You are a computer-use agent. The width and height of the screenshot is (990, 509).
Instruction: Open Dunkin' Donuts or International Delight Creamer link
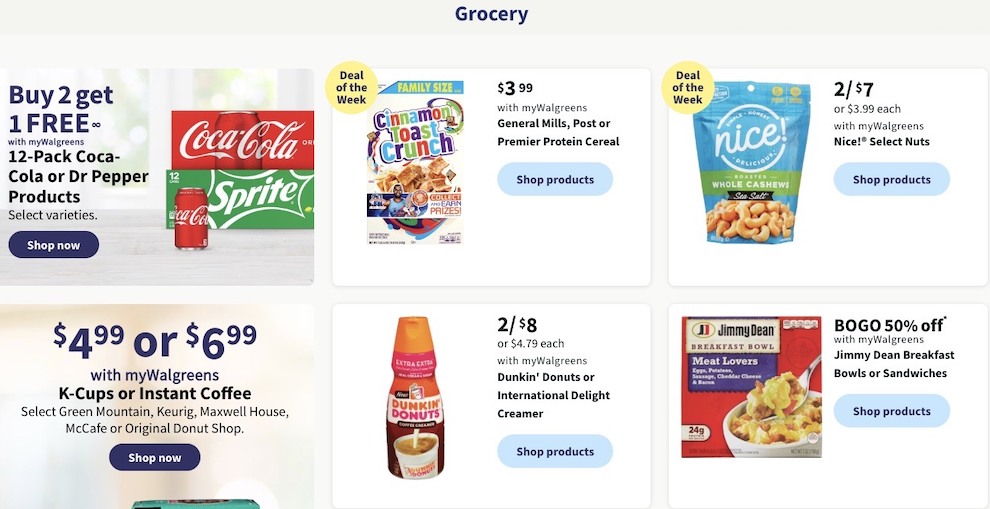click(x=554, y=395)
